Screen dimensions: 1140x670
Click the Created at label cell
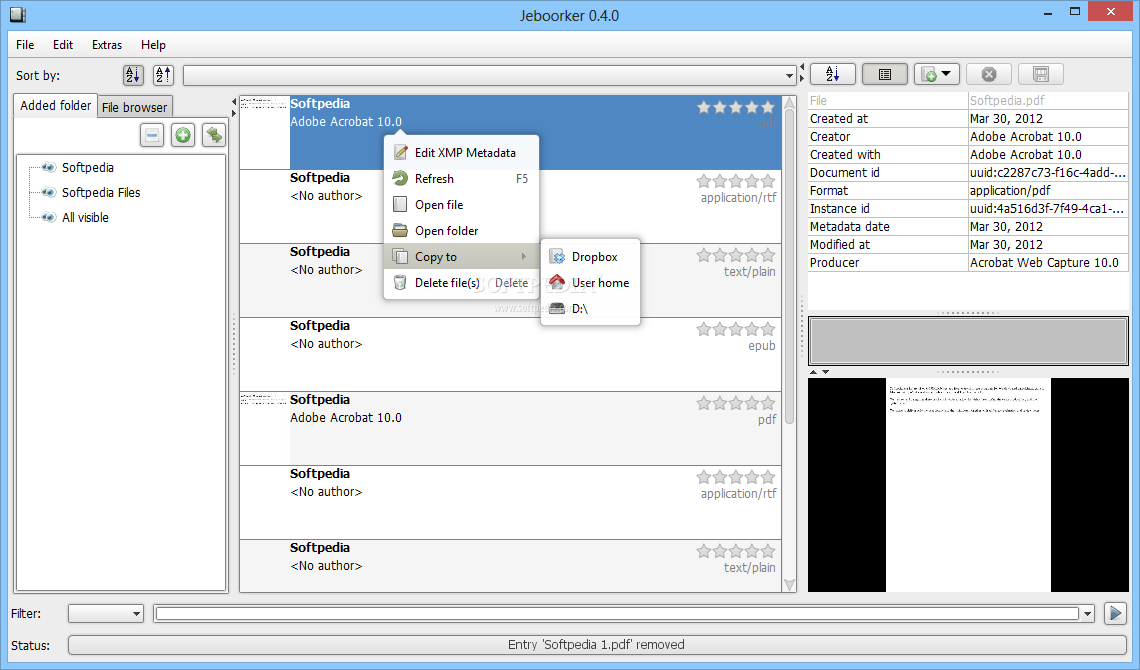pyautogui.click(x=888, y=118)
